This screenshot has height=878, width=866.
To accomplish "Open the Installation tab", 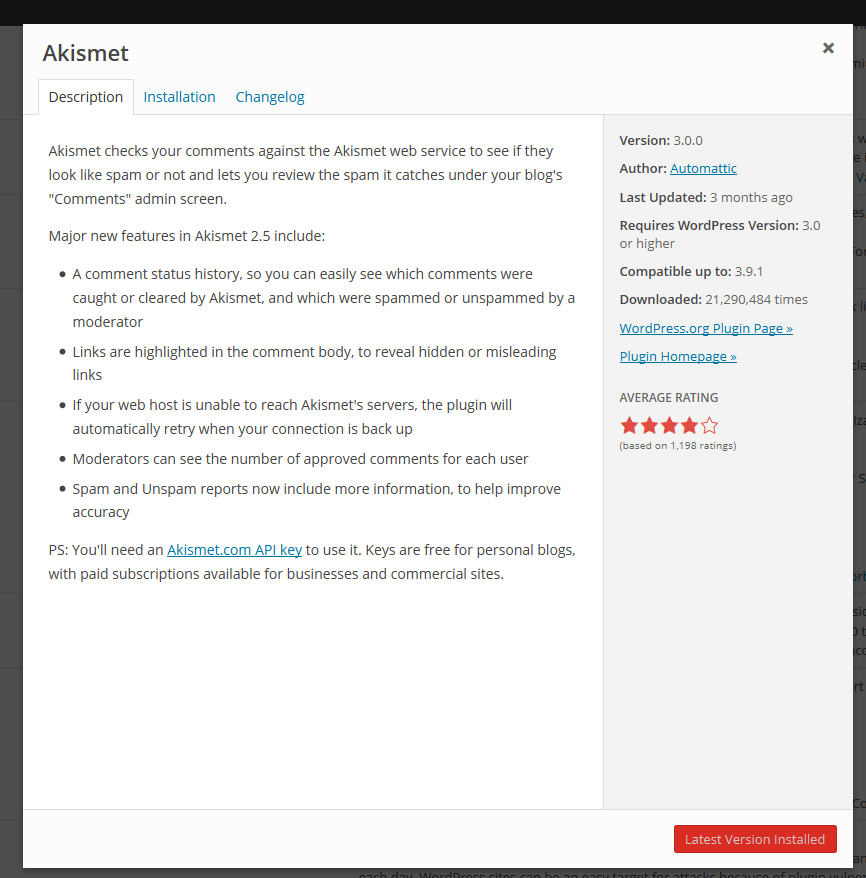I will (179, 97).
